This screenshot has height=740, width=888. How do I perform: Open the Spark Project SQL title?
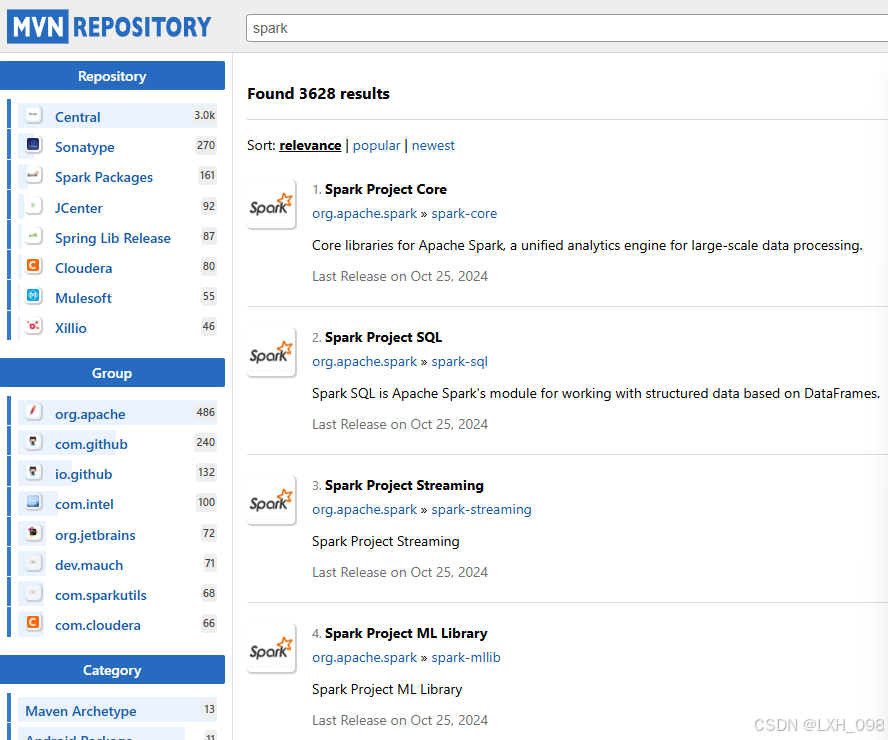point(383,337)
